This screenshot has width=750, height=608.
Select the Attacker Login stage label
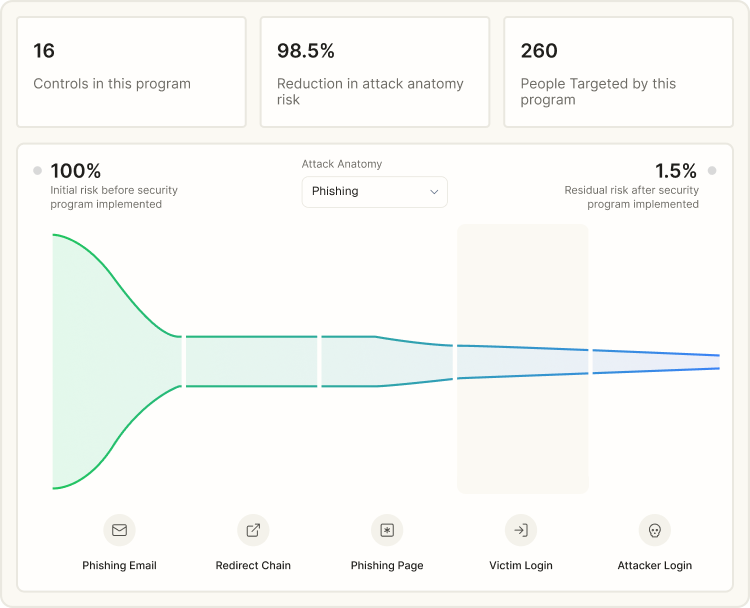[655, 565]
